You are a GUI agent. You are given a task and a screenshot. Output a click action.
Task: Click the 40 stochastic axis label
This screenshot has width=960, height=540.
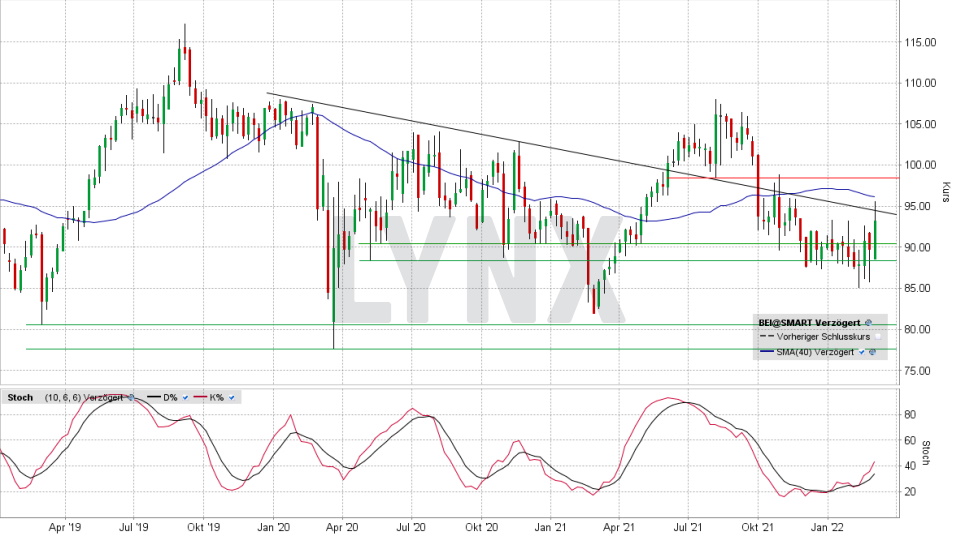(x=910, y=466)
